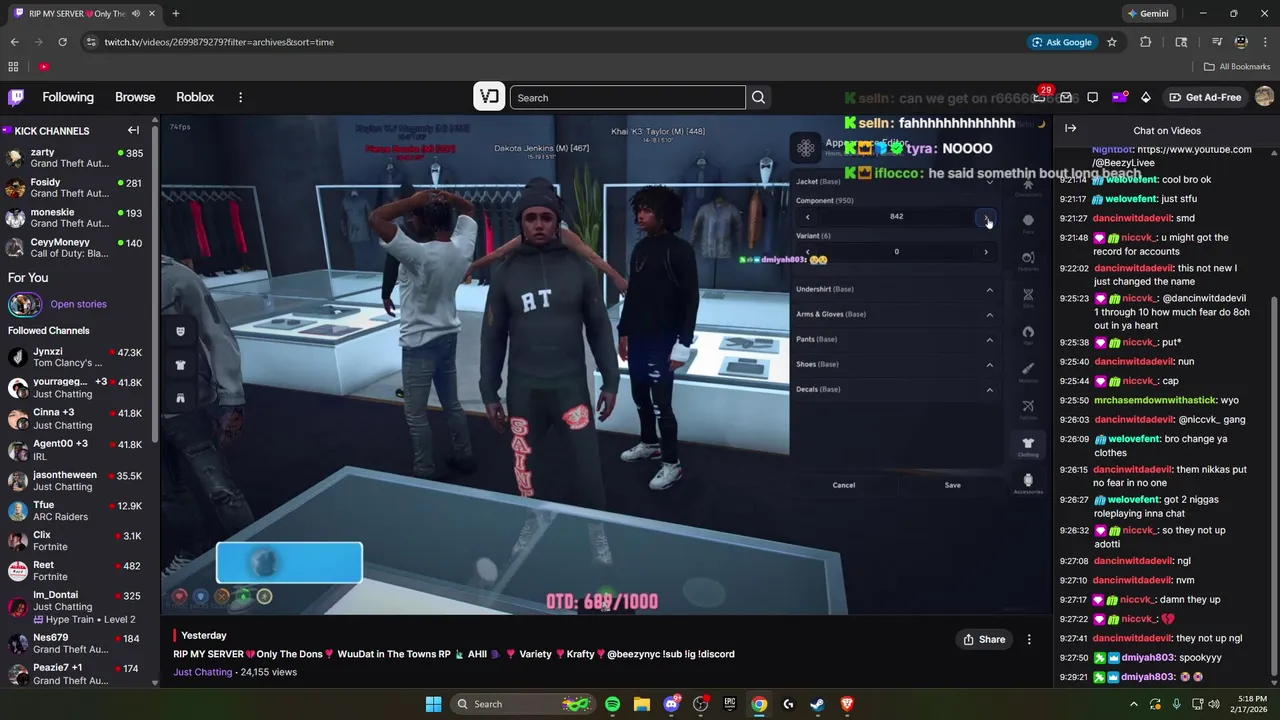This screenshot has width=1280, height=720.
Task: Open Twitch top nav more options
Action: click(x=240, y=97)
